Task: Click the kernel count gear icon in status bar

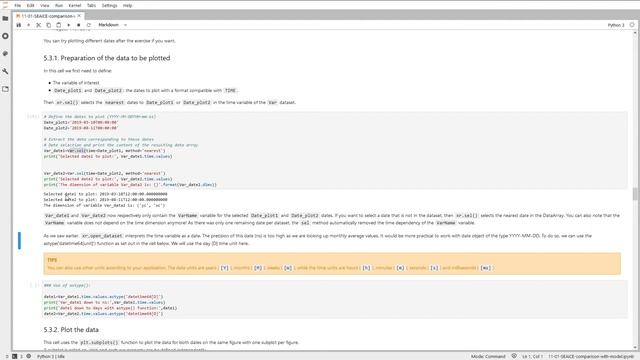Action: [29, 356]
